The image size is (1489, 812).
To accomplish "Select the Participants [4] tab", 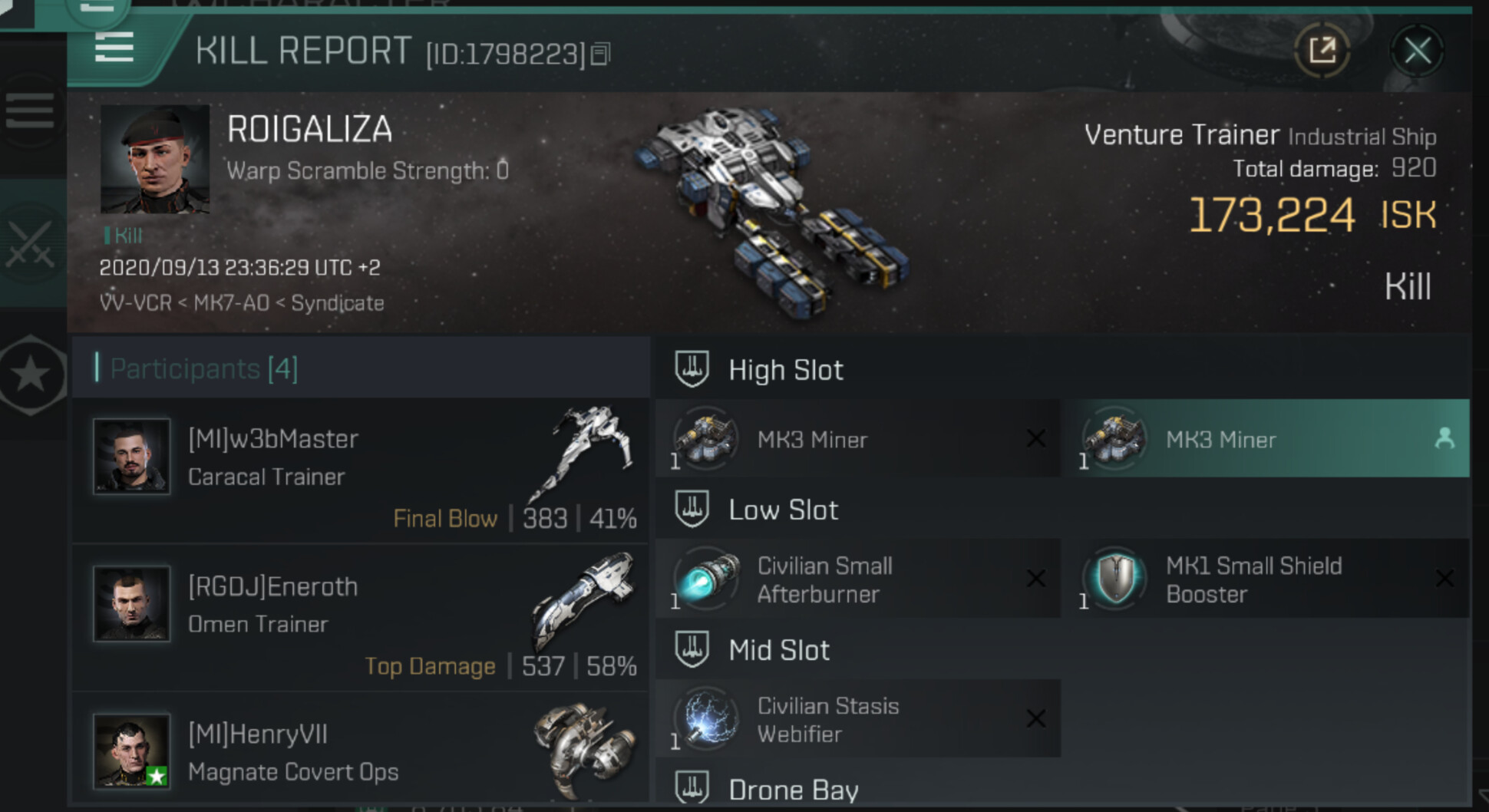I will pos(203,368).
